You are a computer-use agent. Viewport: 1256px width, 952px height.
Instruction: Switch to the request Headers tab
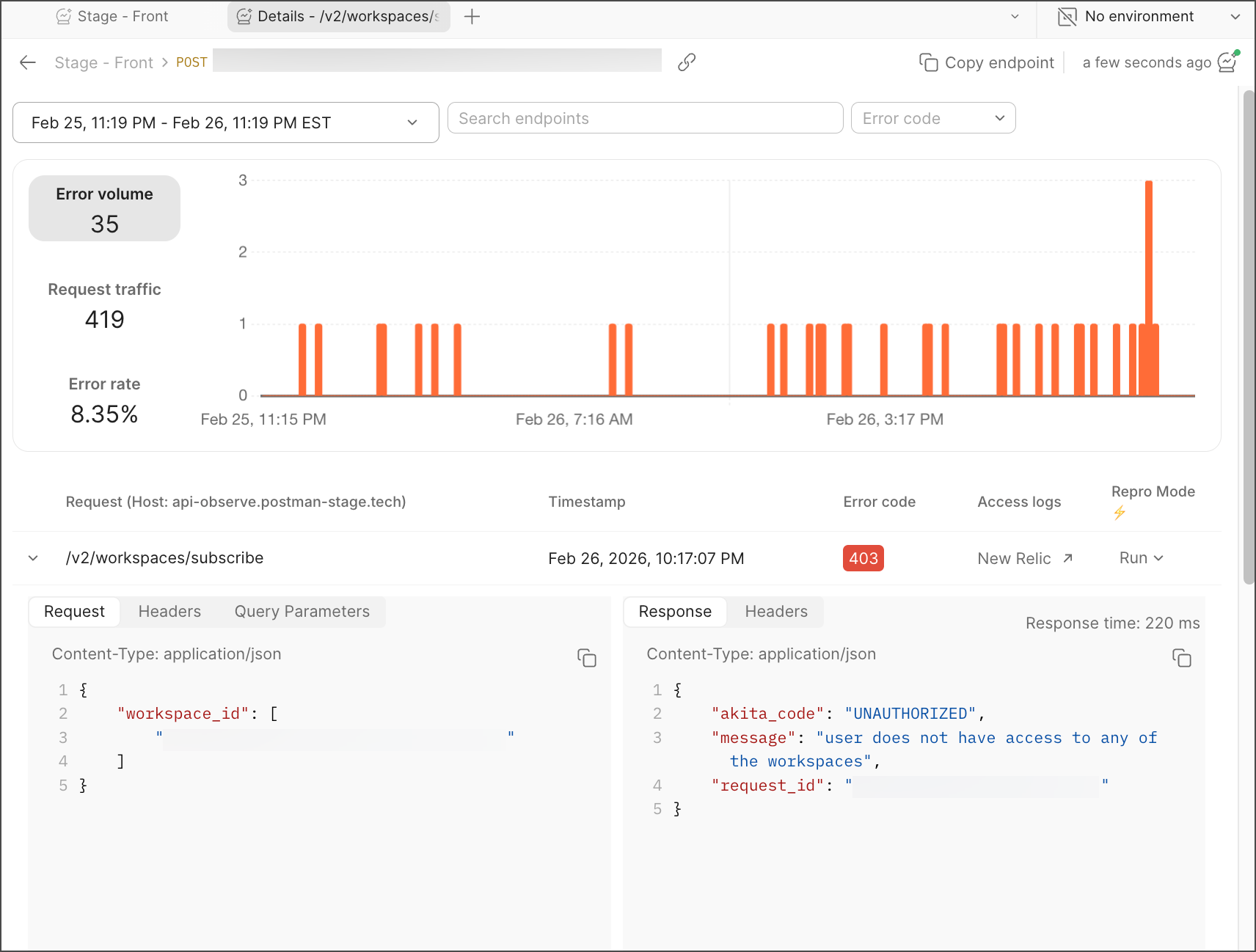tap(169, 612)
